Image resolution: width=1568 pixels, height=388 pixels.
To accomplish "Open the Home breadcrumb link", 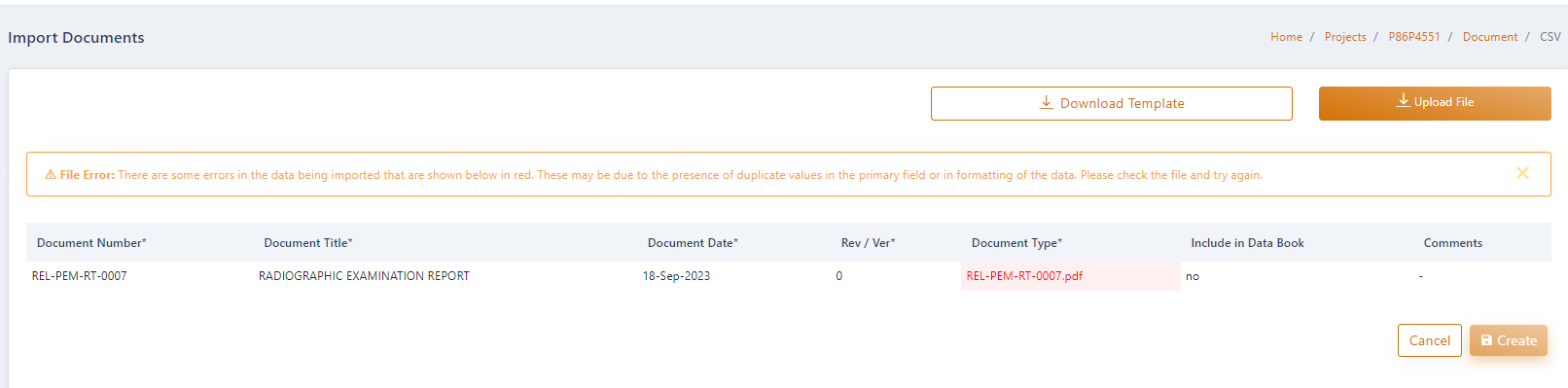I will (1286, 37).
